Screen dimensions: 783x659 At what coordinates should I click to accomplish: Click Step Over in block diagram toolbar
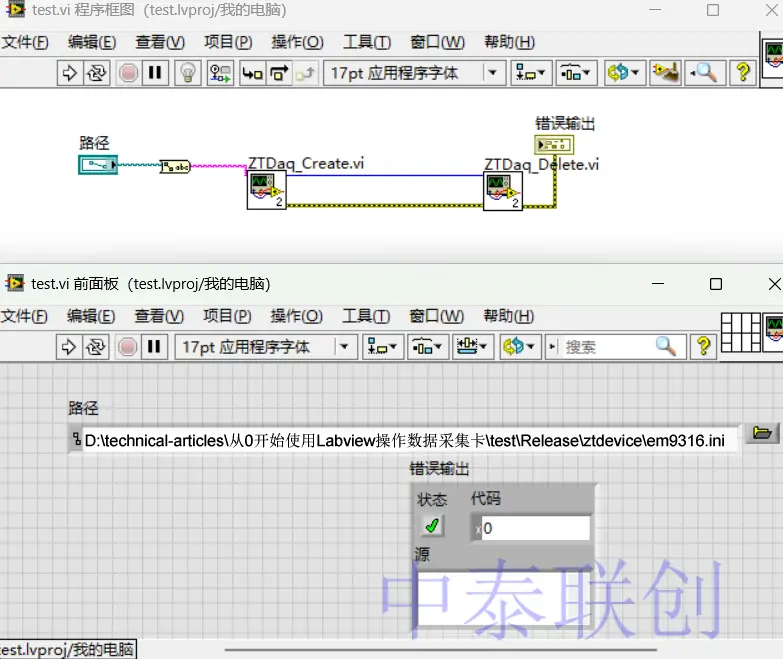tap(279, 73)
